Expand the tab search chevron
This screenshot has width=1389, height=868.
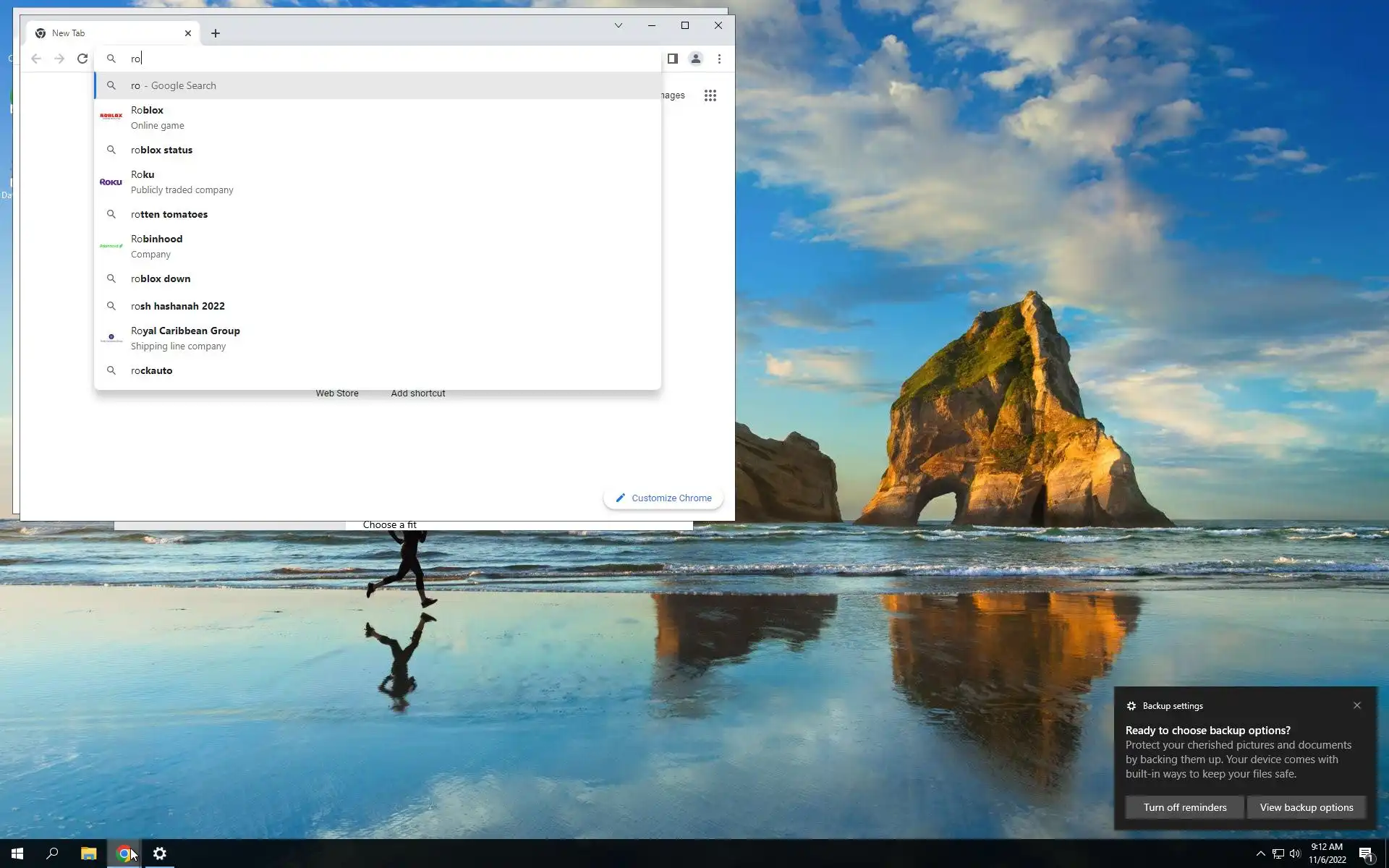tap(618, 25)
